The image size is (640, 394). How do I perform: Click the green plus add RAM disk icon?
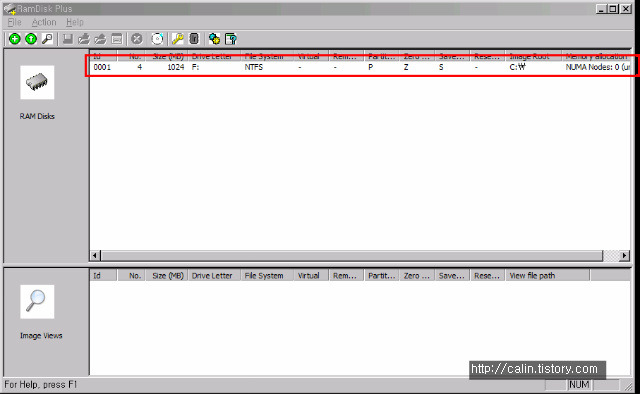point(15,39)
